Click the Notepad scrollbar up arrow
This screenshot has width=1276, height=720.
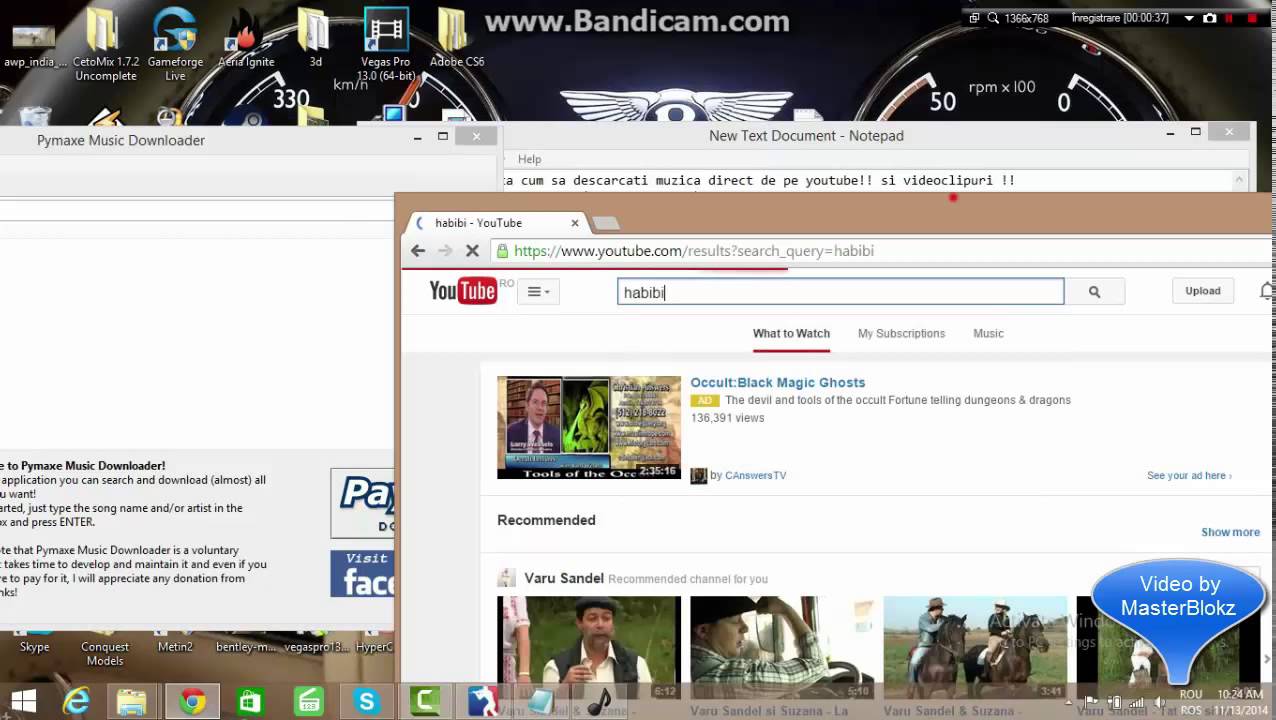(1240, 180)
